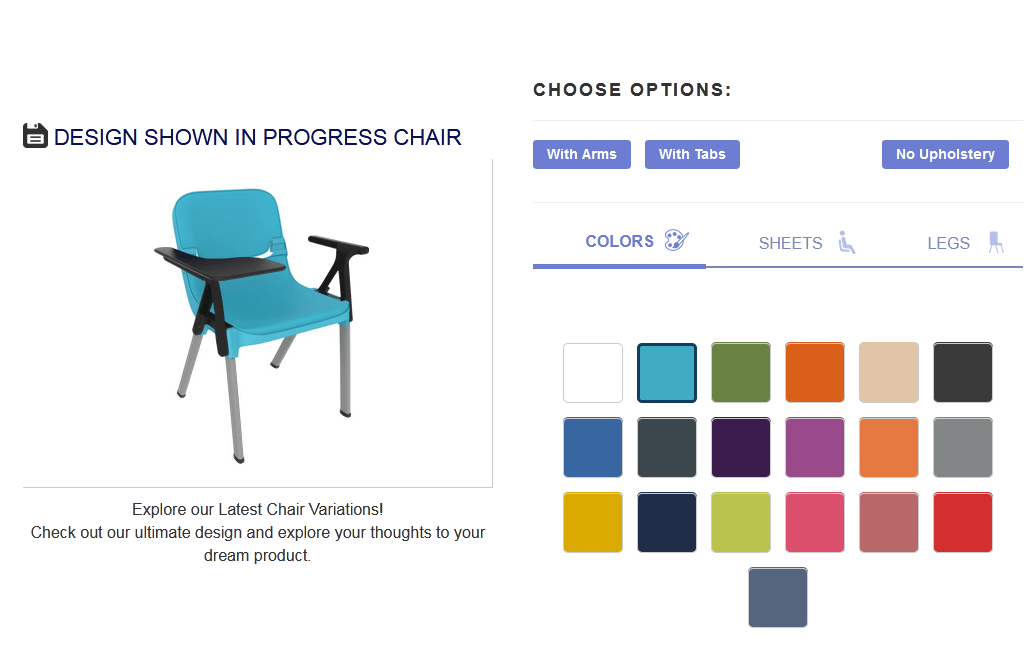
Task: Click the turquoise chair preview image
Action: pos(258,320)
